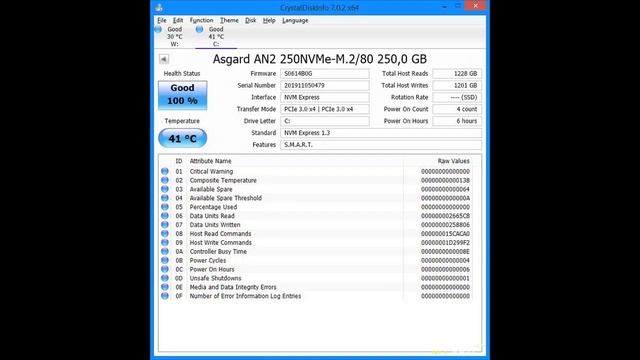Click the Firmware value field S0614B0G
Viewport: 640px width, 360px height.
point(325,73)
